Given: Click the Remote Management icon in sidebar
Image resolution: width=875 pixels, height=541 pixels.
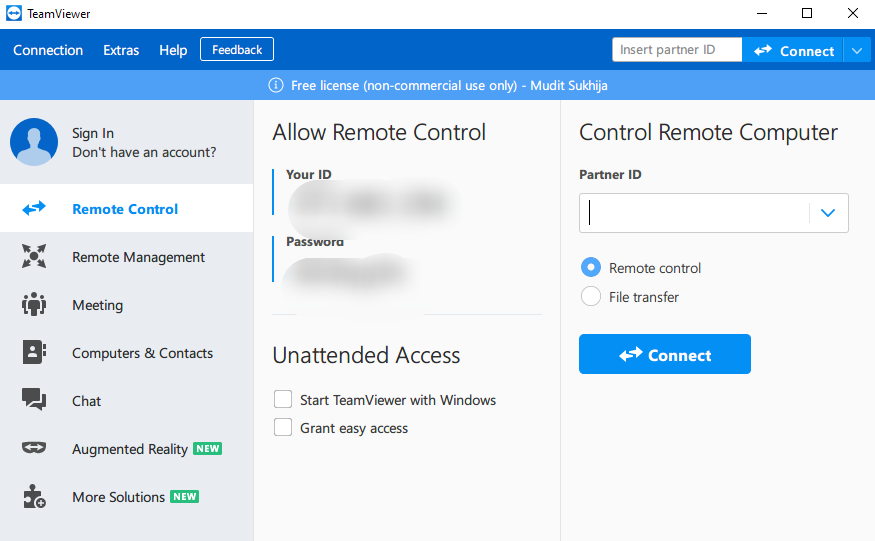Looking at the screenshot, I should 34,257.
